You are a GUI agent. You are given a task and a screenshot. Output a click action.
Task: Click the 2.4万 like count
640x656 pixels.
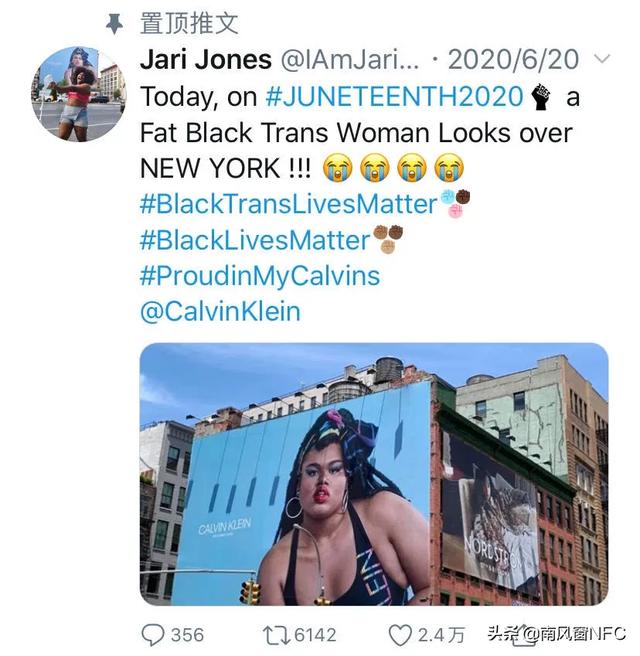[441, 635]
